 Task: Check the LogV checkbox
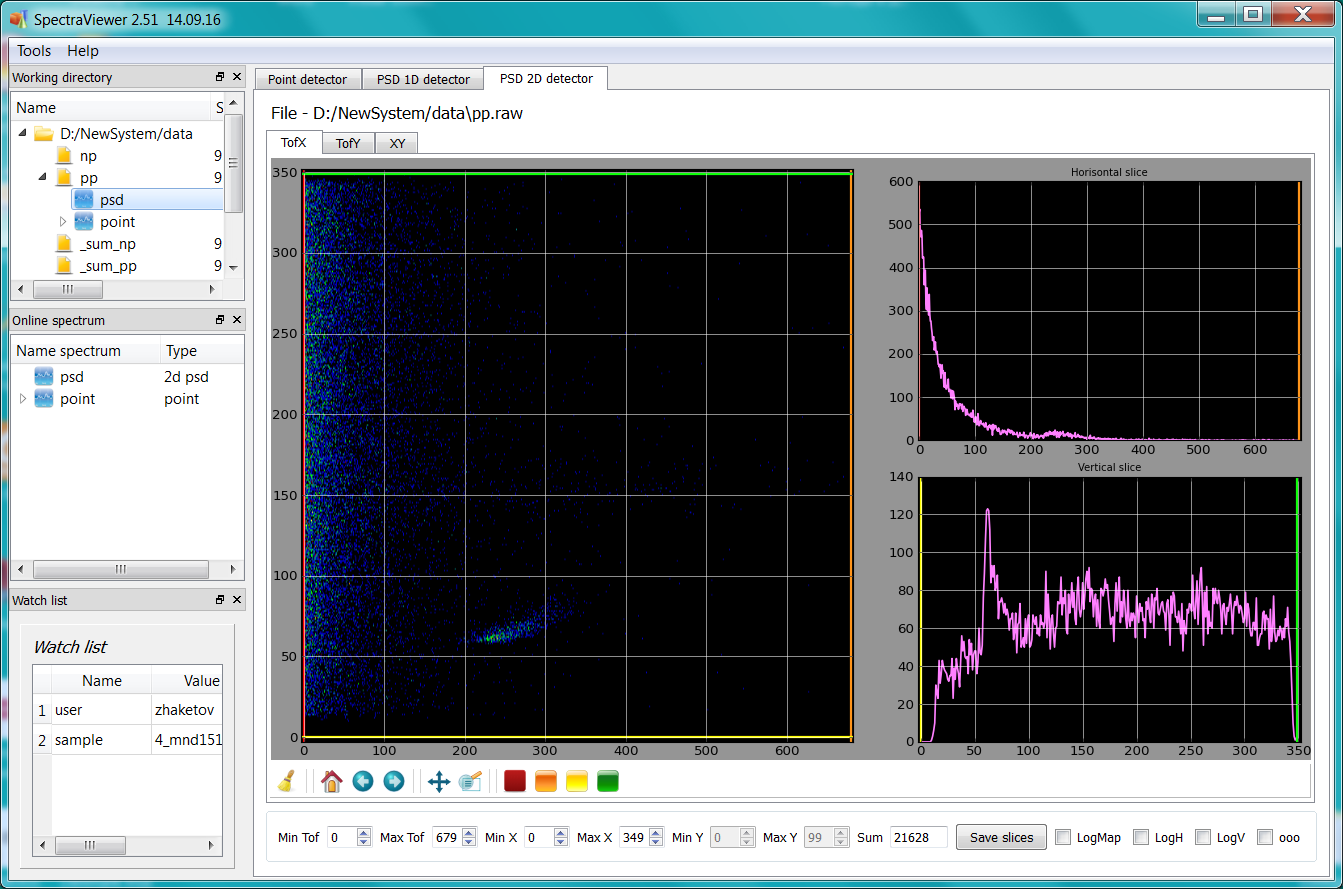(1203, 837)
